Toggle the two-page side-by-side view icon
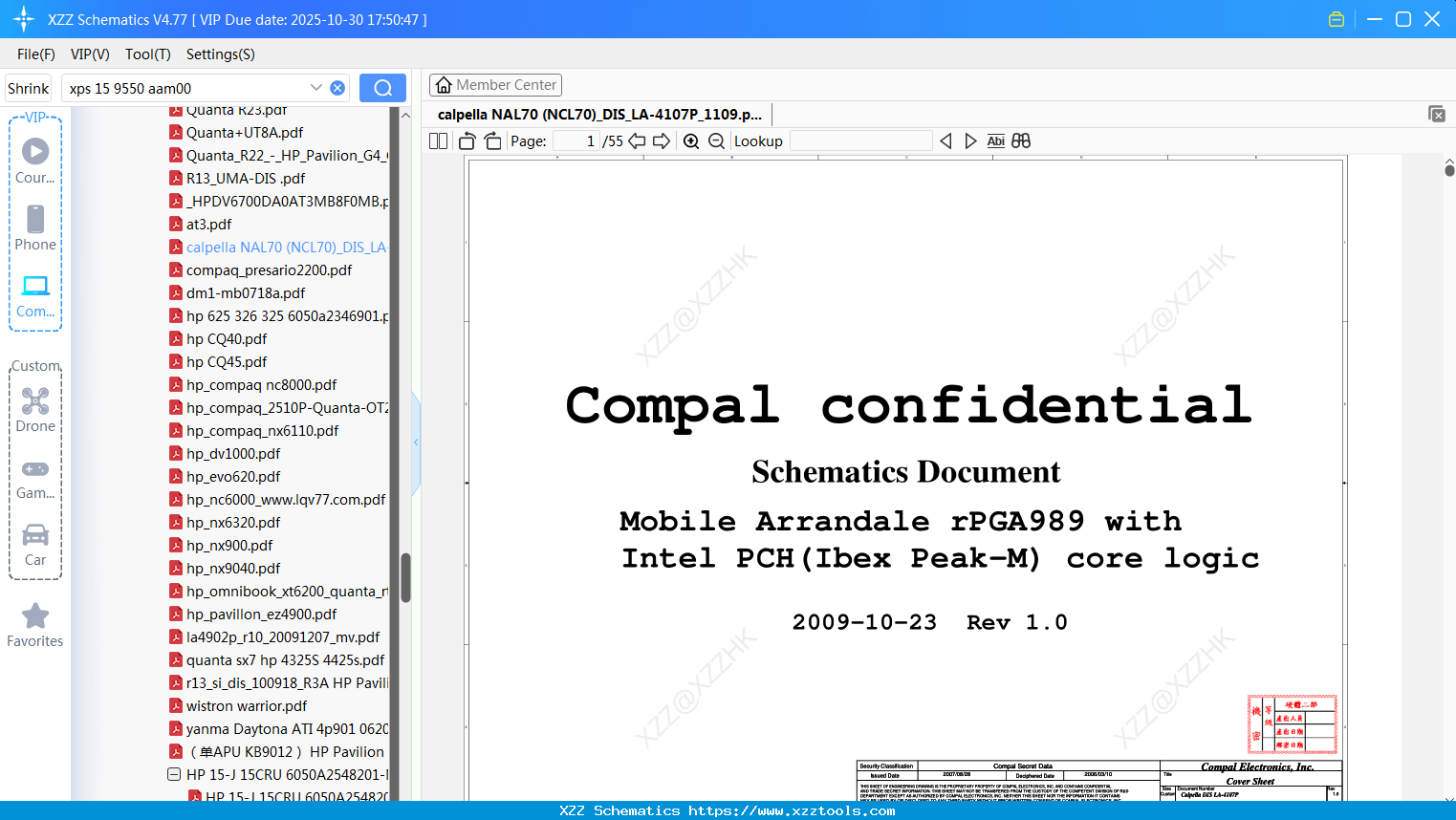Viewport: 1456px width, 820px height. pyautogui.click(x=438, y=141)
